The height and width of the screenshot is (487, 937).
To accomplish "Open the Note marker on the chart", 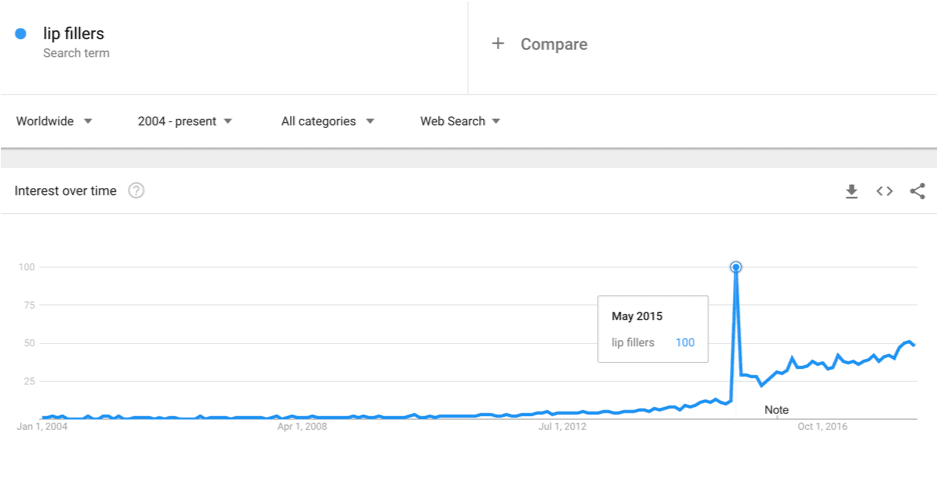I will tap(776, 410).
